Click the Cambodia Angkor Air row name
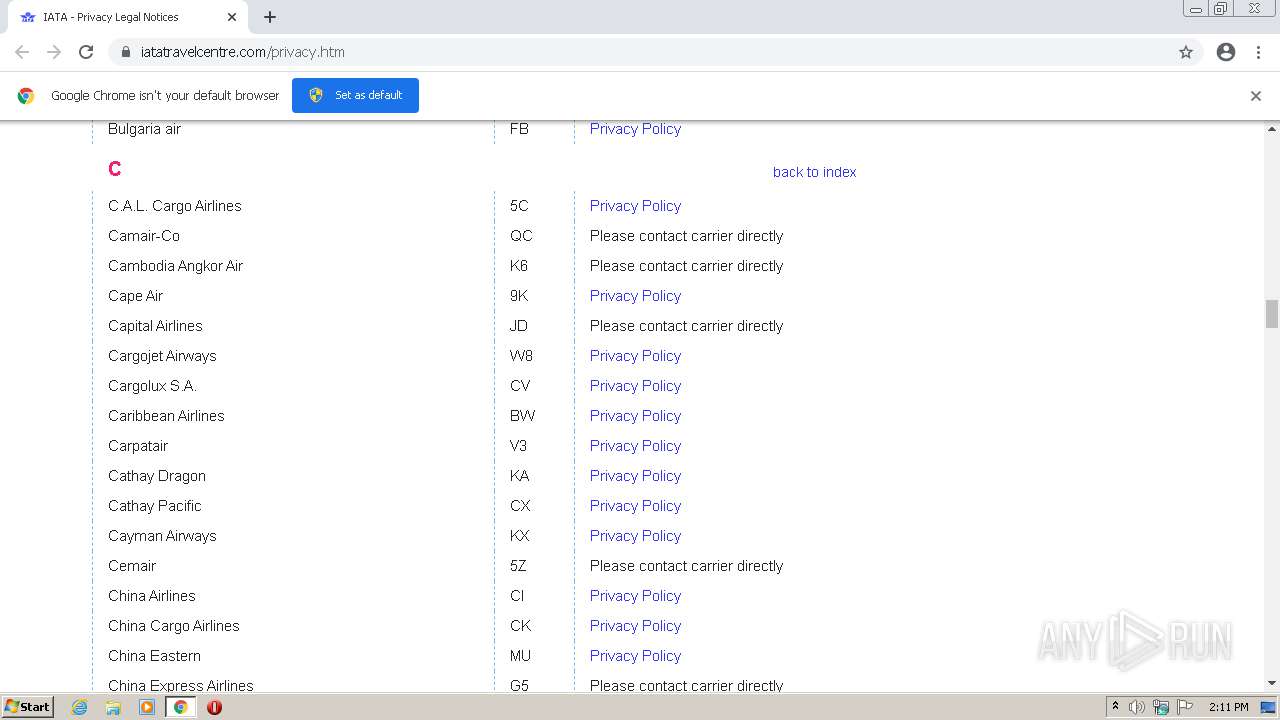This screenshot has width=1280, height=720. [175, 266]
